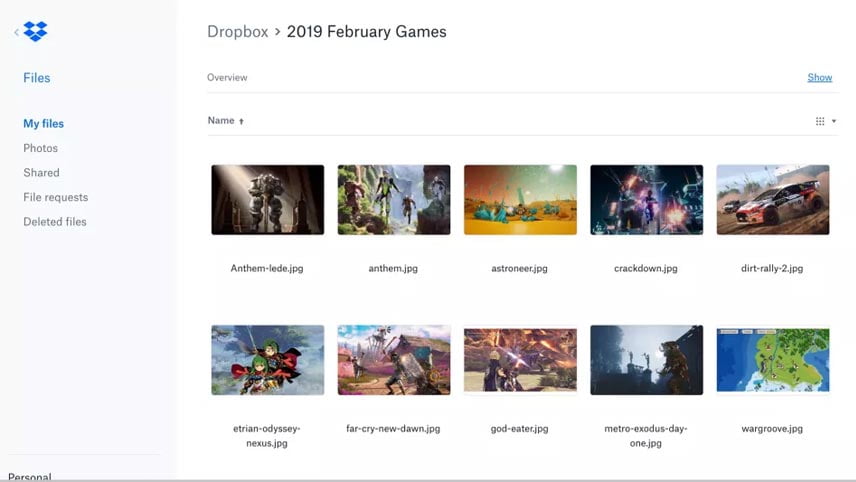Select My files in the sidebar
The image size is (856, 482).
pyautogui.click(x=43, y=124)
